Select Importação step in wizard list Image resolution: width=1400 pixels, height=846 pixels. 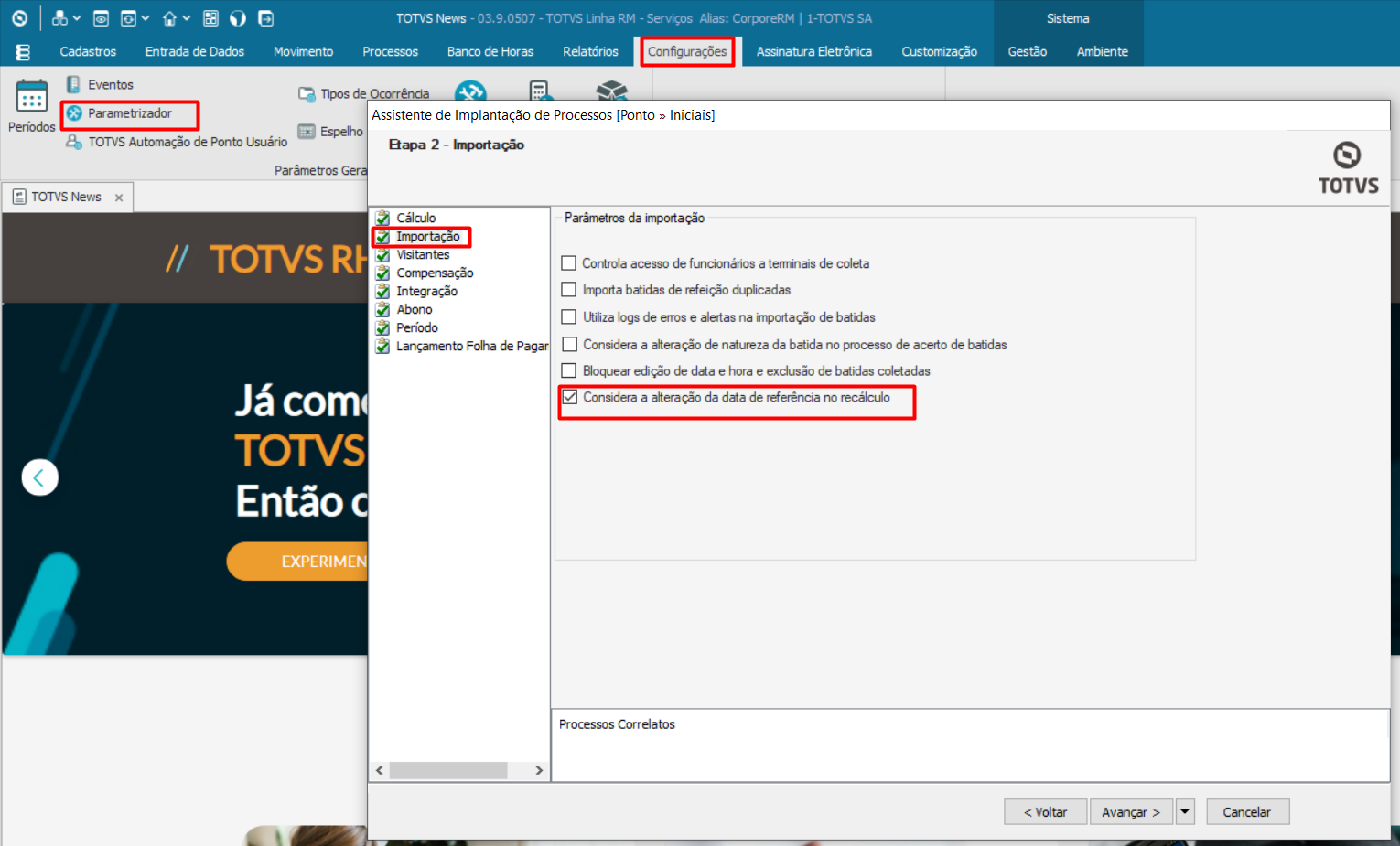[428, 236]
